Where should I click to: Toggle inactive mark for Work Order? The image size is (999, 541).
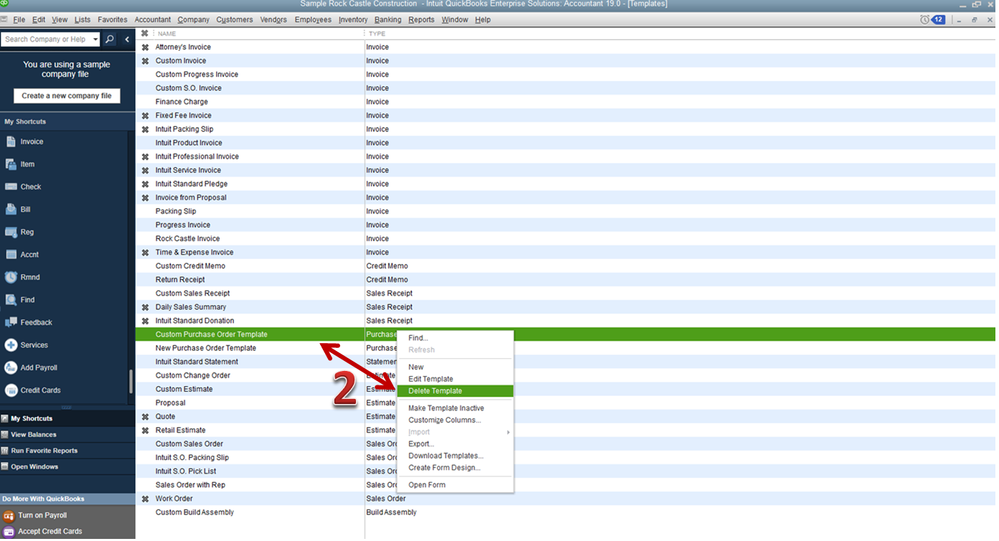145,499
